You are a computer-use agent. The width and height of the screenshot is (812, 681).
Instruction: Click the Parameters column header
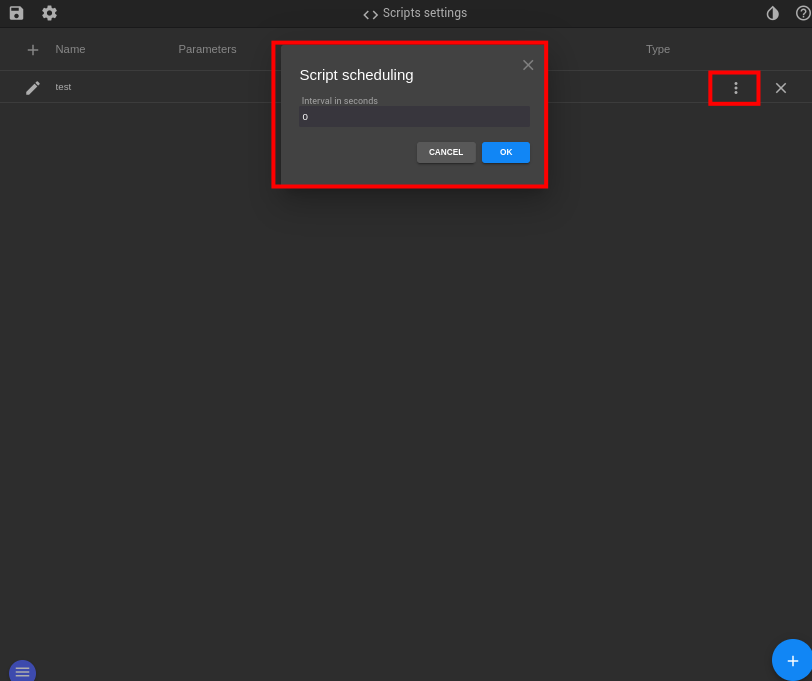[x=207, y=49]
